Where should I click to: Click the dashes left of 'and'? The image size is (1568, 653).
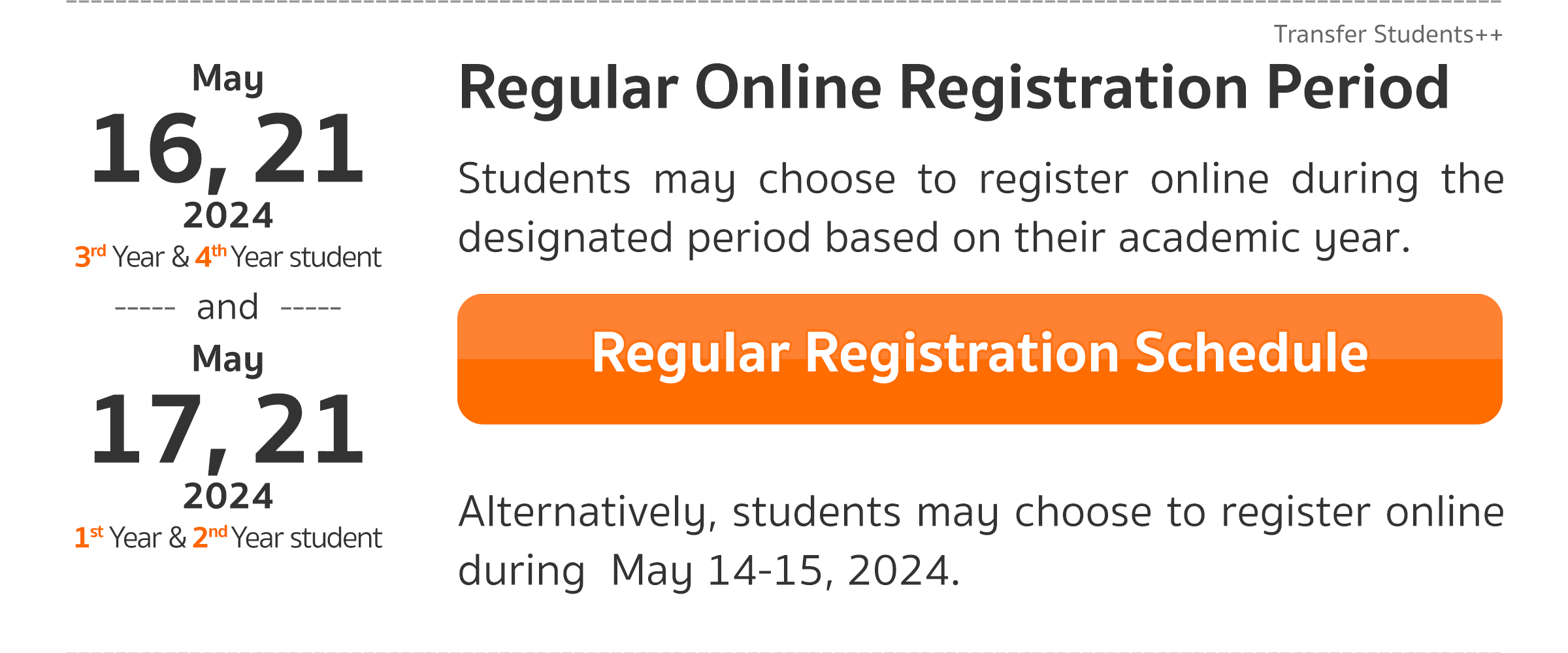145,308
